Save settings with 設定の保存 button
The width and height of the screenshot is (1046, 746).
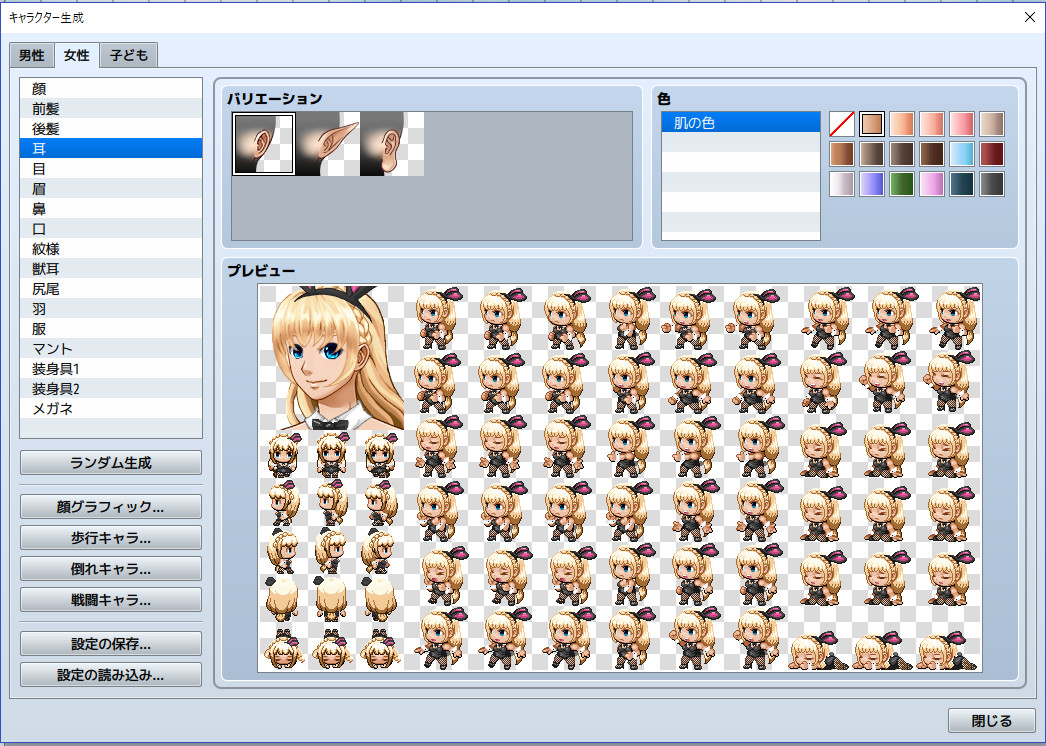point(110,643)
